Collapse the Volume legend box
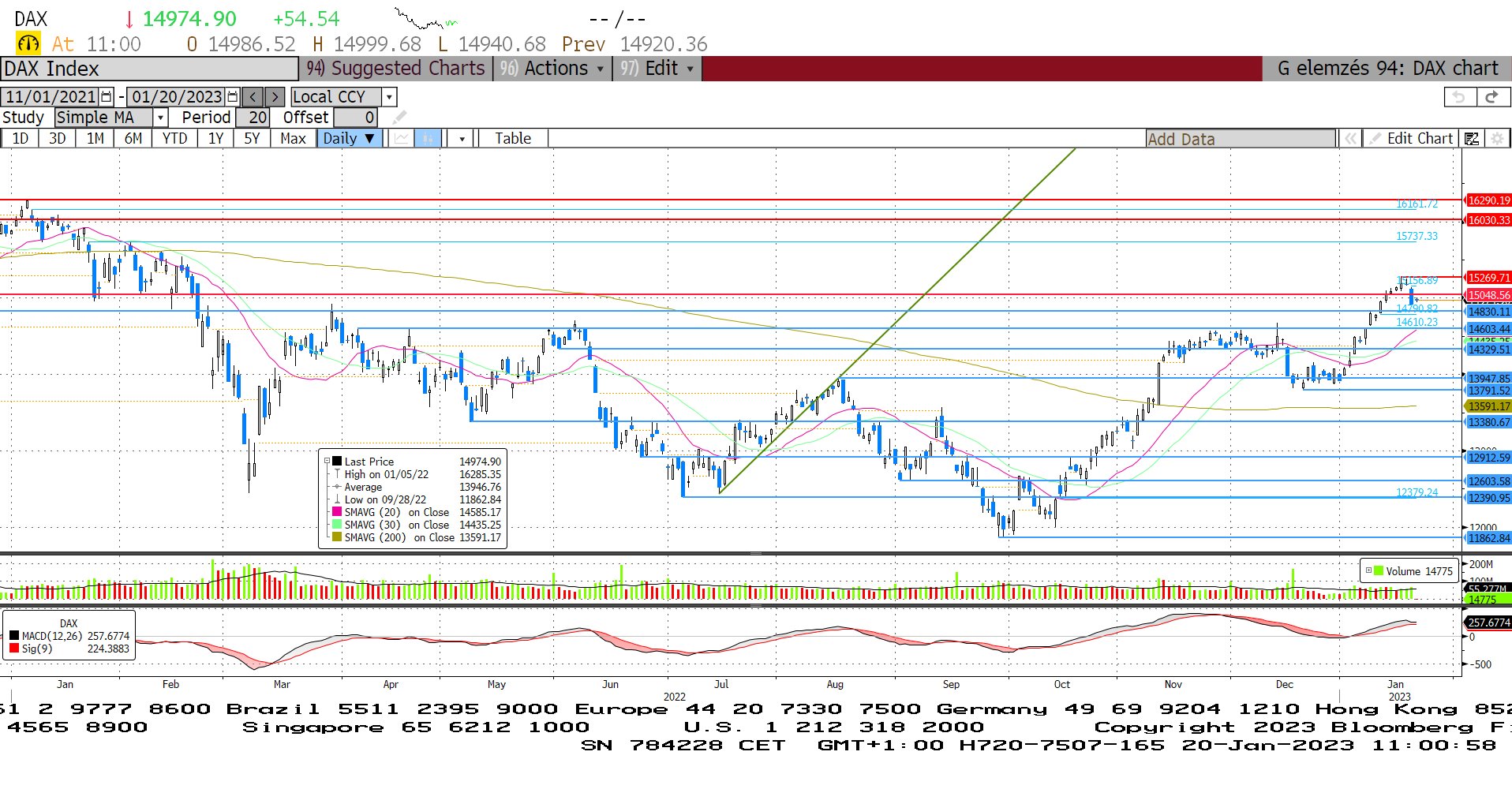 pos(1368,570)
